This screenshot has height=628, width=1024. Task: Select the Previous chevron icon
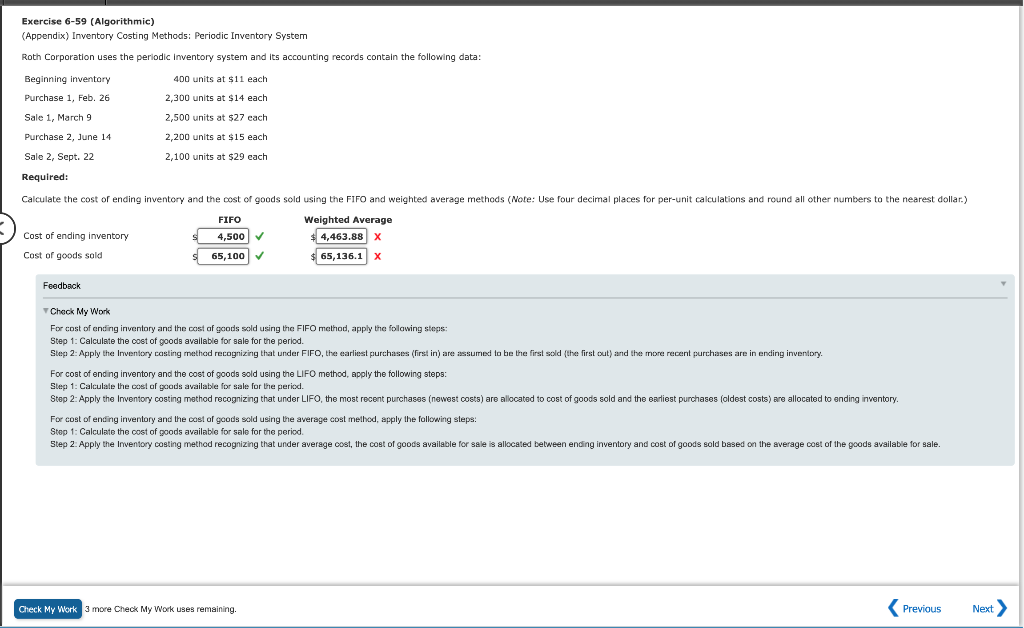pyautogui.click(x=893, y=608)
